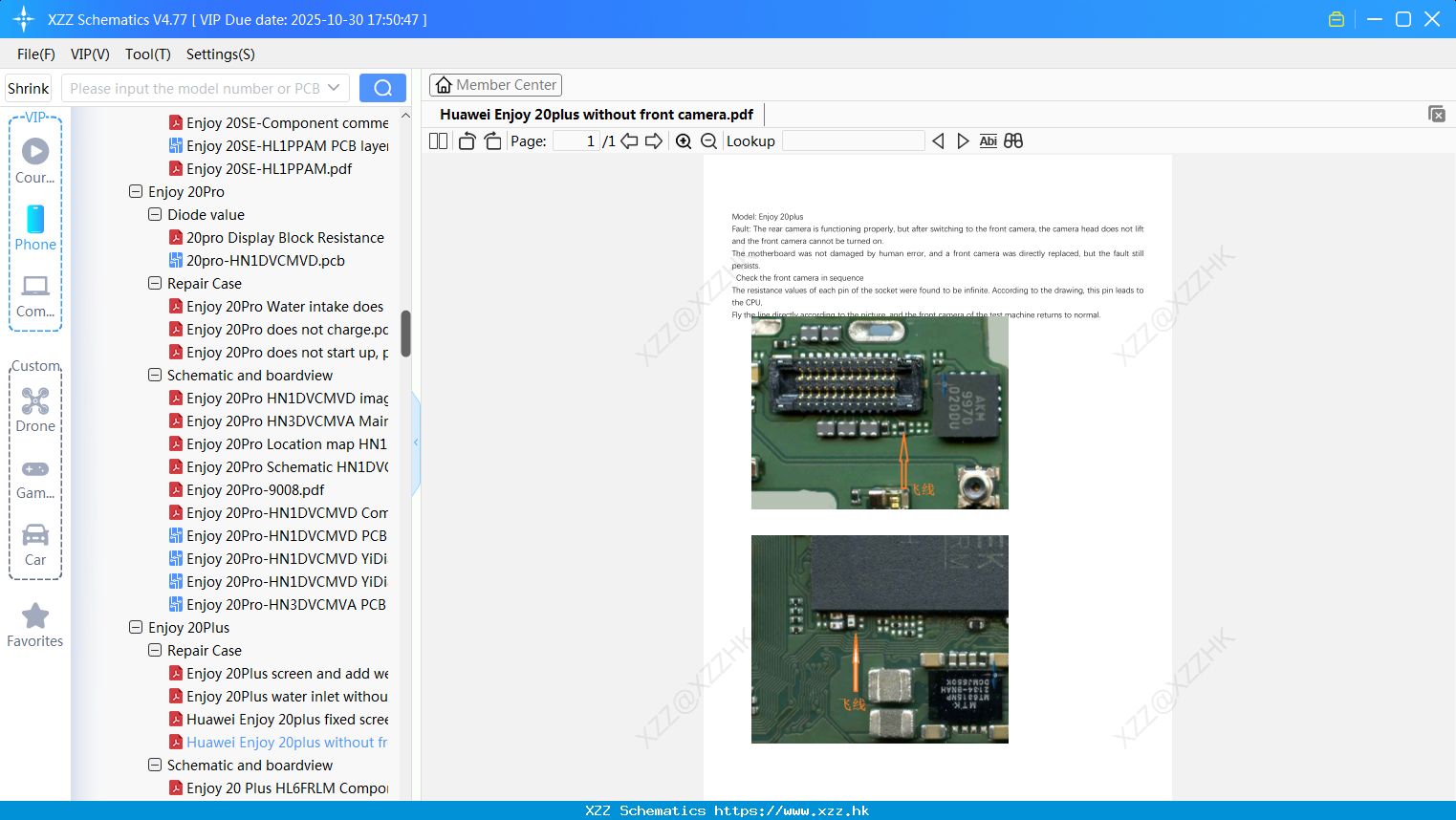Select the Car sidebar category
1456x820 pixels.
click(35, 545)
